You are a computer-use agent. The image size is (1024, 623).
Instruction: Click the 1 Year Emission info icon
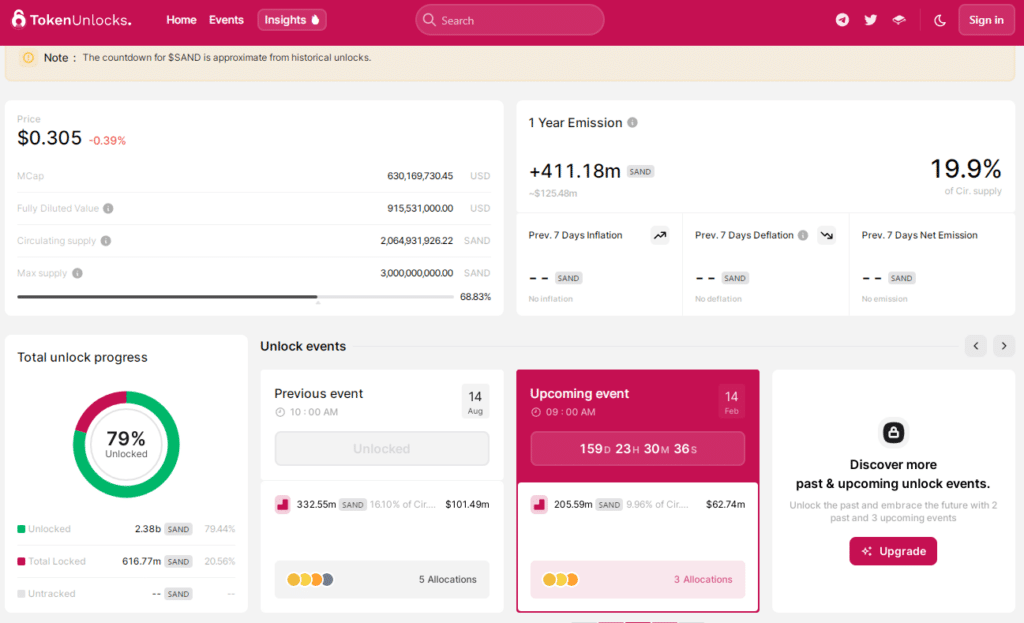click(632, 123)
